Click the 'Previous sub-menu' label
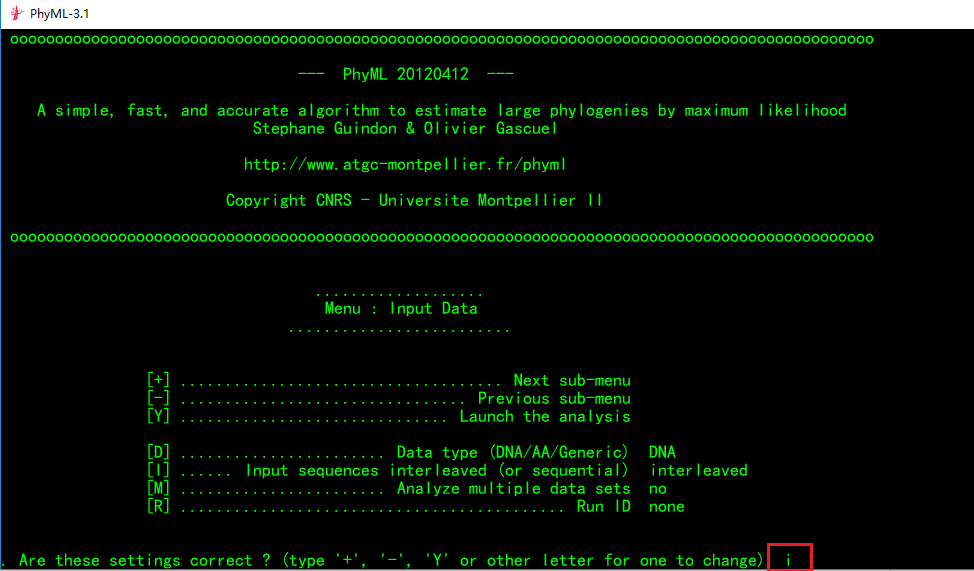 [x=554, y=399]
